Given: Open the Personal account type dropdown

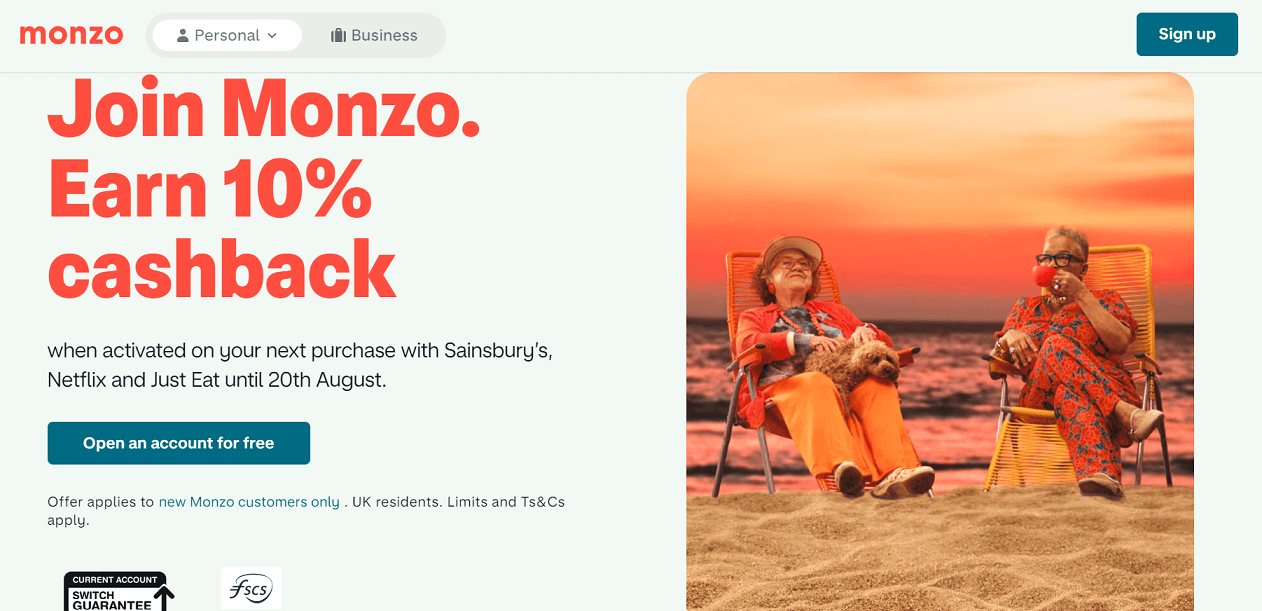Looking at the screenshot, I should [x=226, y=34].
